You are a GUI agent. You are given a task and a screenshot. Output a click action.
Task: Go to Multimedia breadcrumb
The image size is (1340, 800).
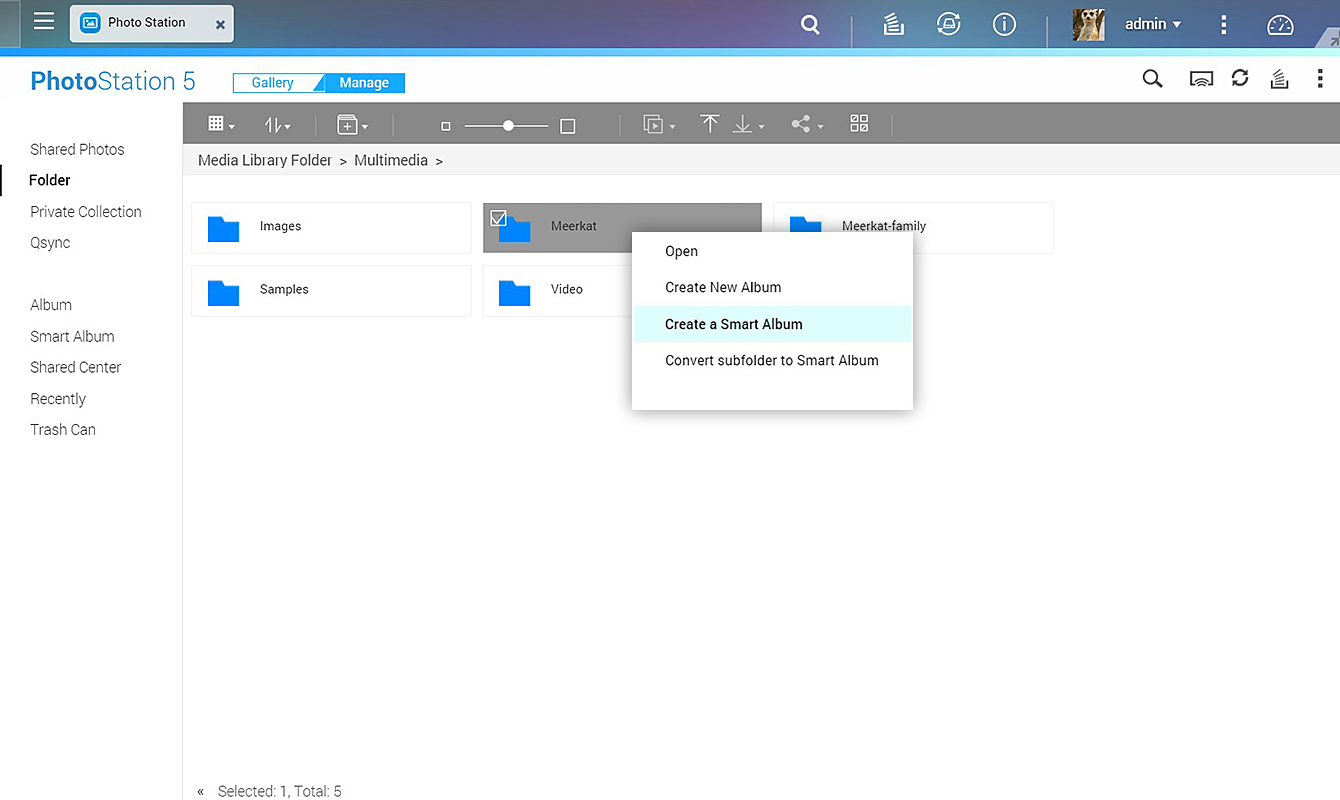pyautogui.click(x=391, y=160)
